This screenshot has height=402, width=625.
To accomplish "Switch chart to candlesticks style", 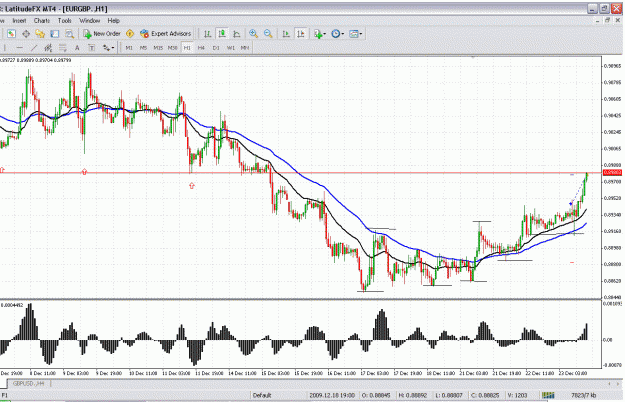I will click(x=222, y=34).
